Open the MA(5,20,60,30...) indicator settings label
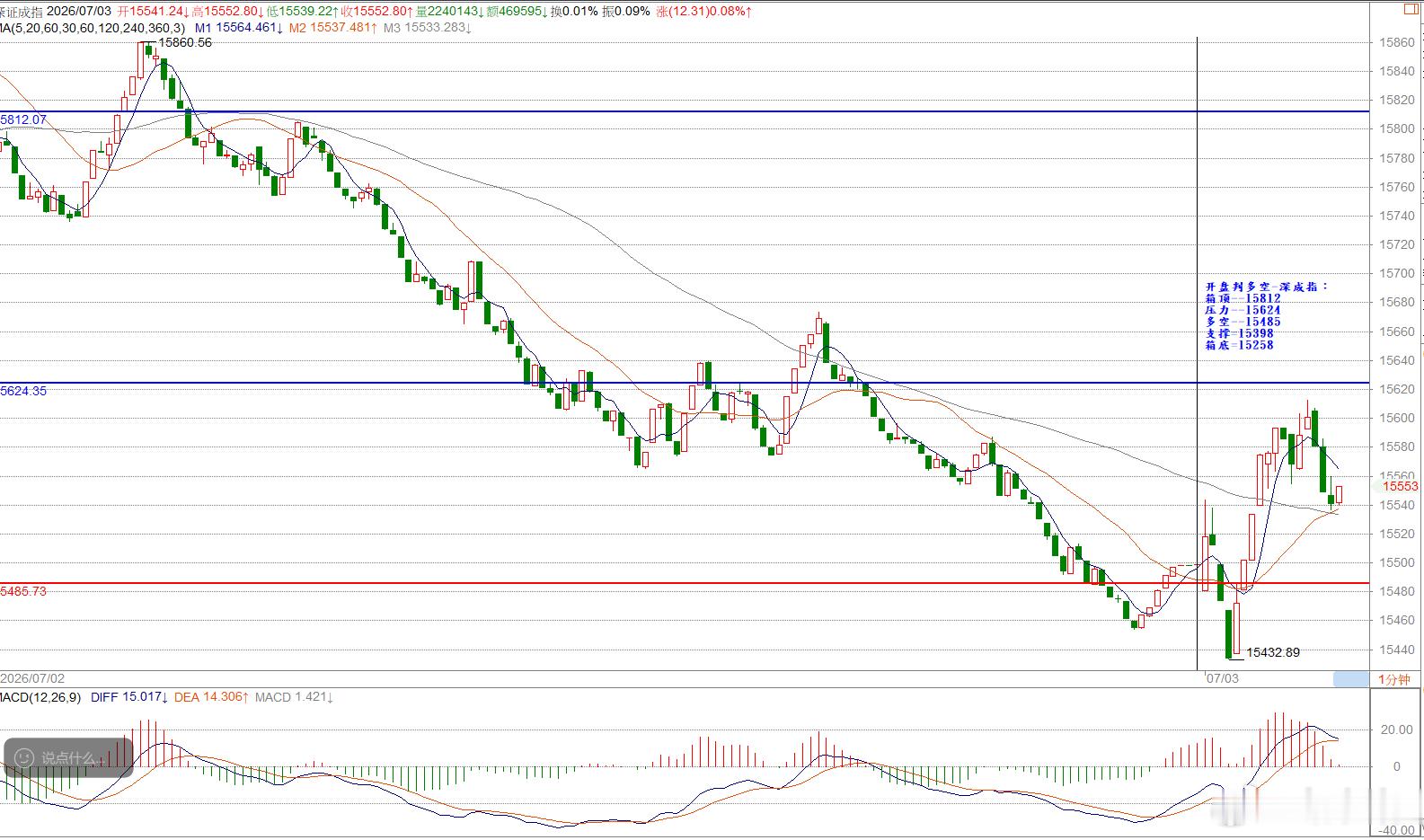 click(x=93, y=28)
